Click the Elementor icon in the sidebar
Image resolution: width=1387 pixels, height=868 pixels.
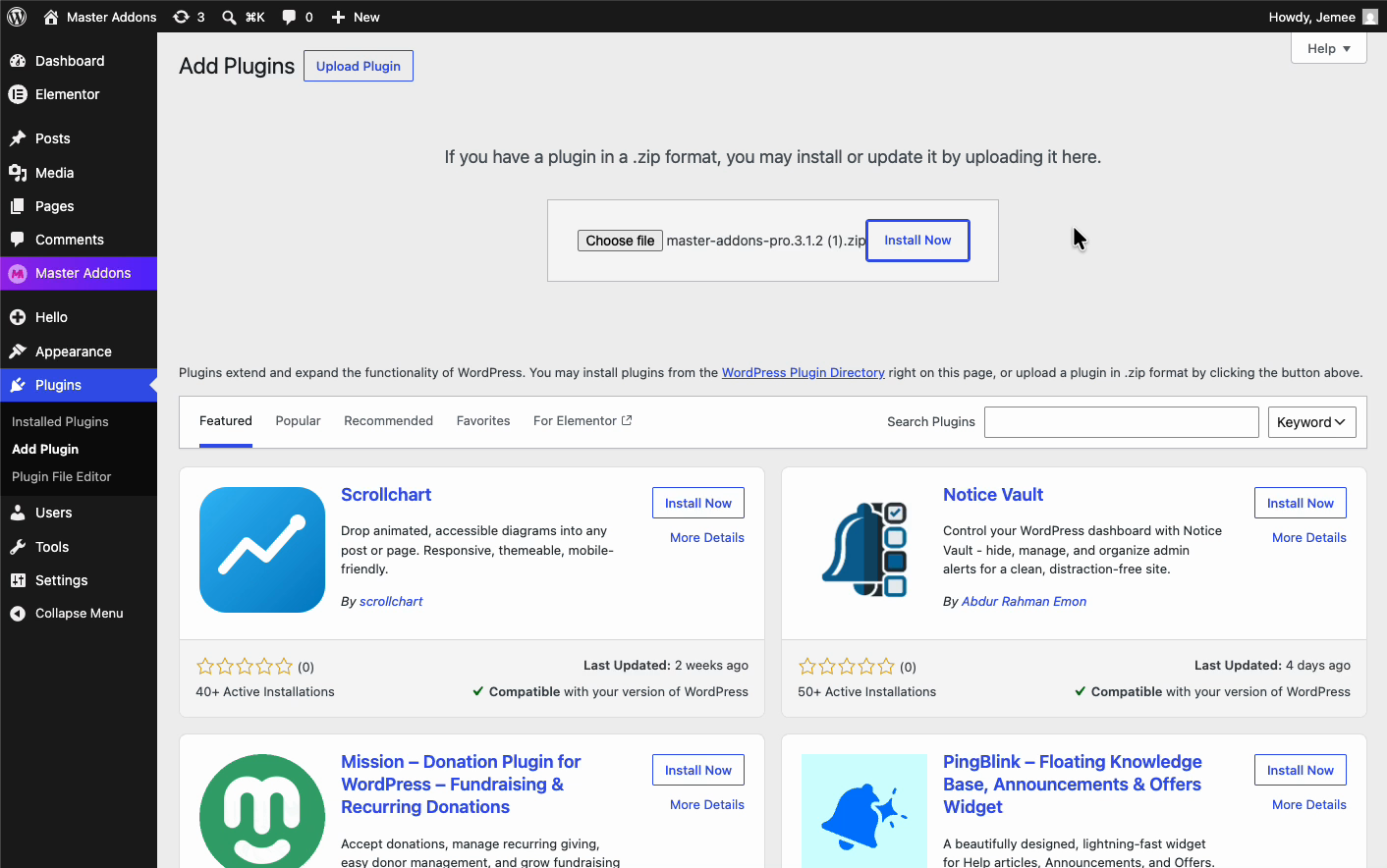tap(18, 94)
